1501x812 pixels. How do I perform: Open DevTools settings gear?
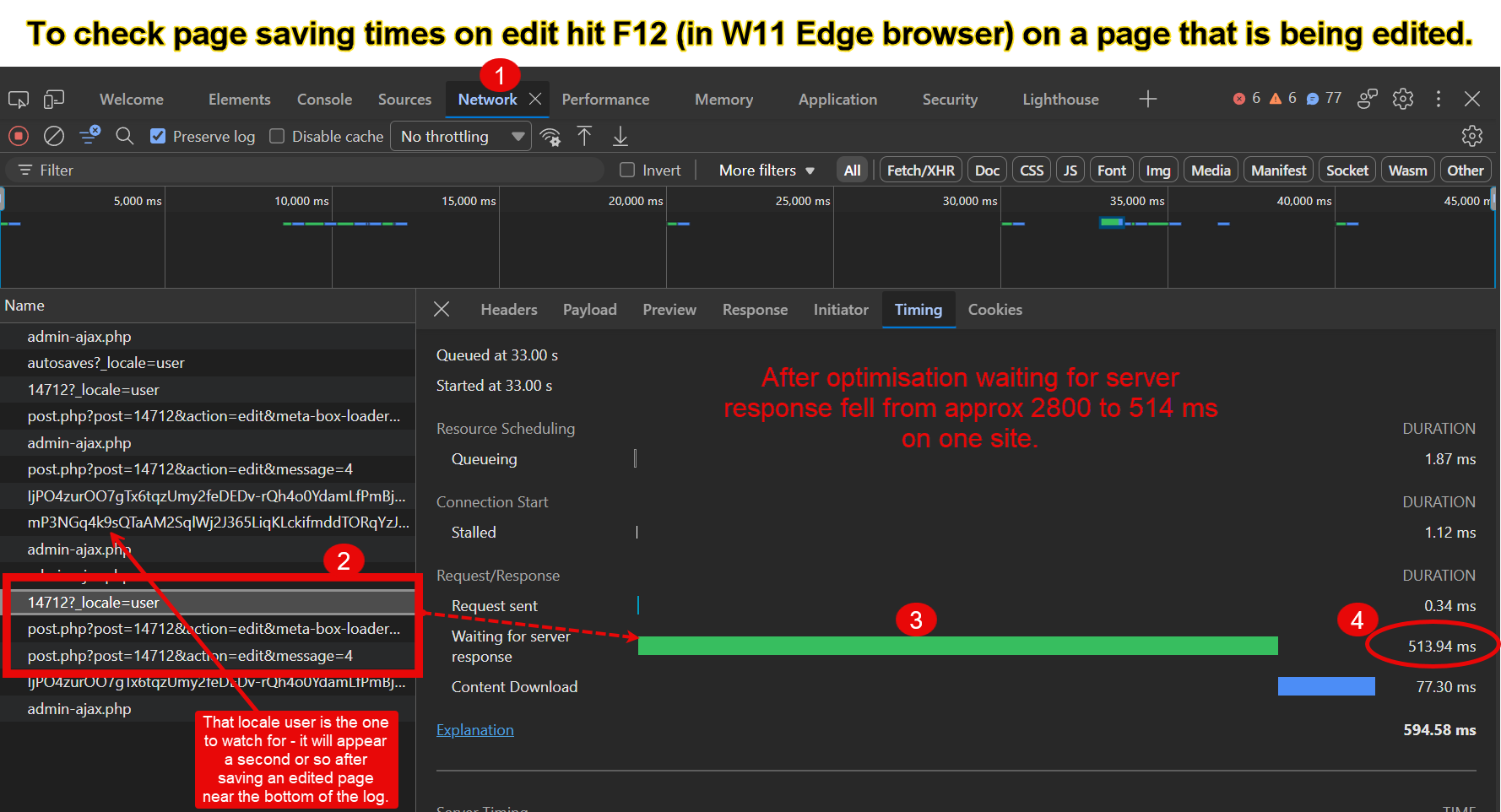(1403, 99)
